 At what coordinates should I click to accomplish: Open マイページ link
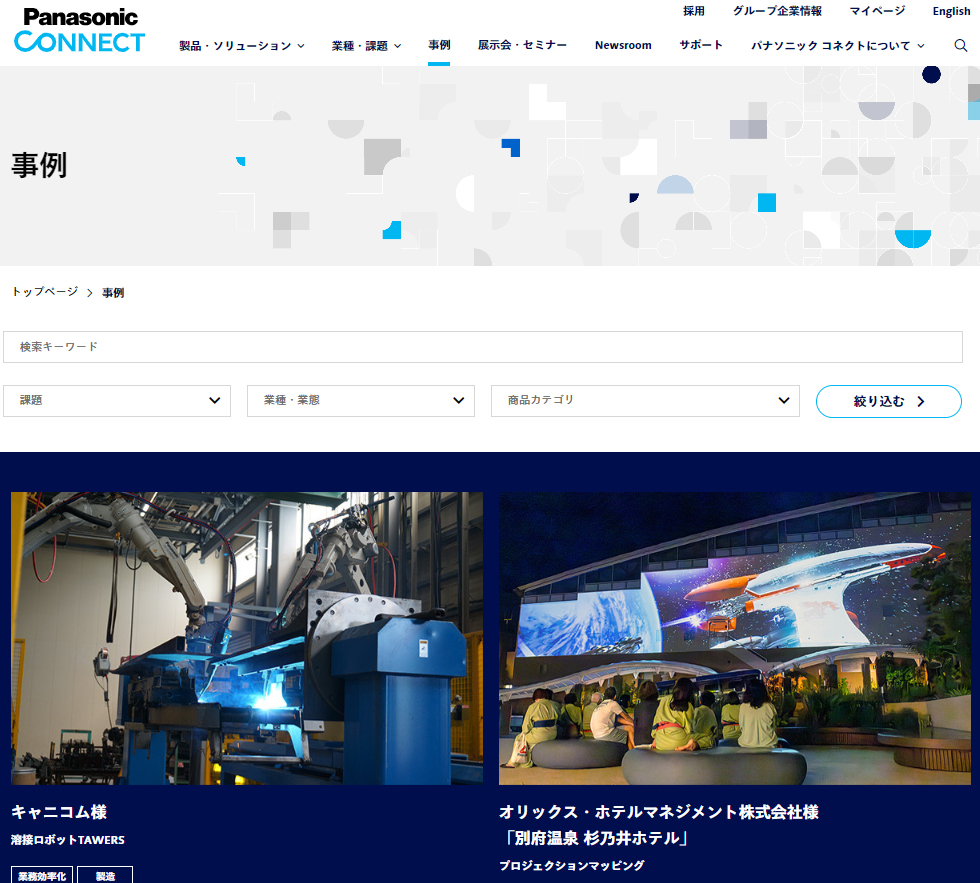coord(877,11)
